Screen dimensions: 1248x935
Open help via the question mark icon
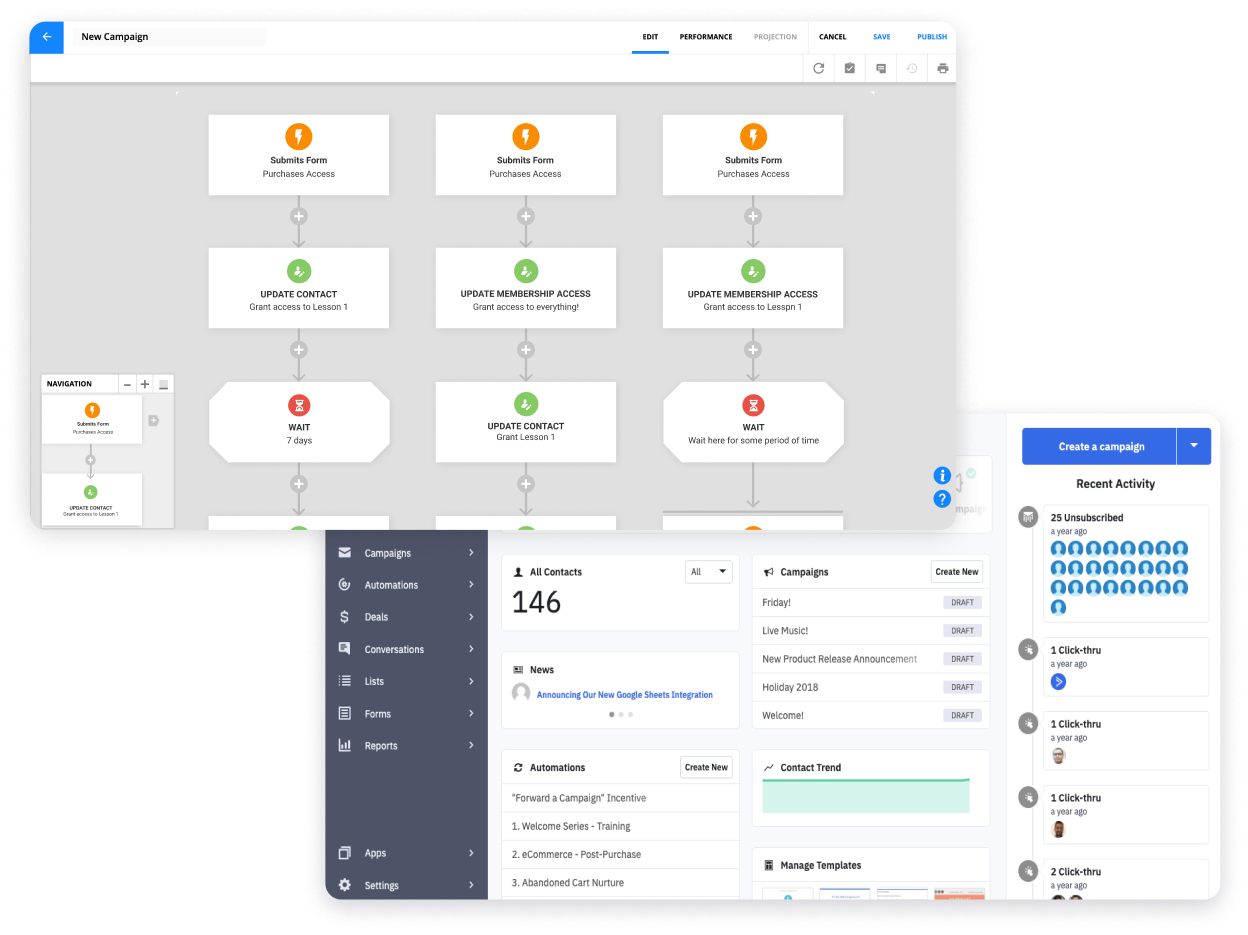coord(941,499)
